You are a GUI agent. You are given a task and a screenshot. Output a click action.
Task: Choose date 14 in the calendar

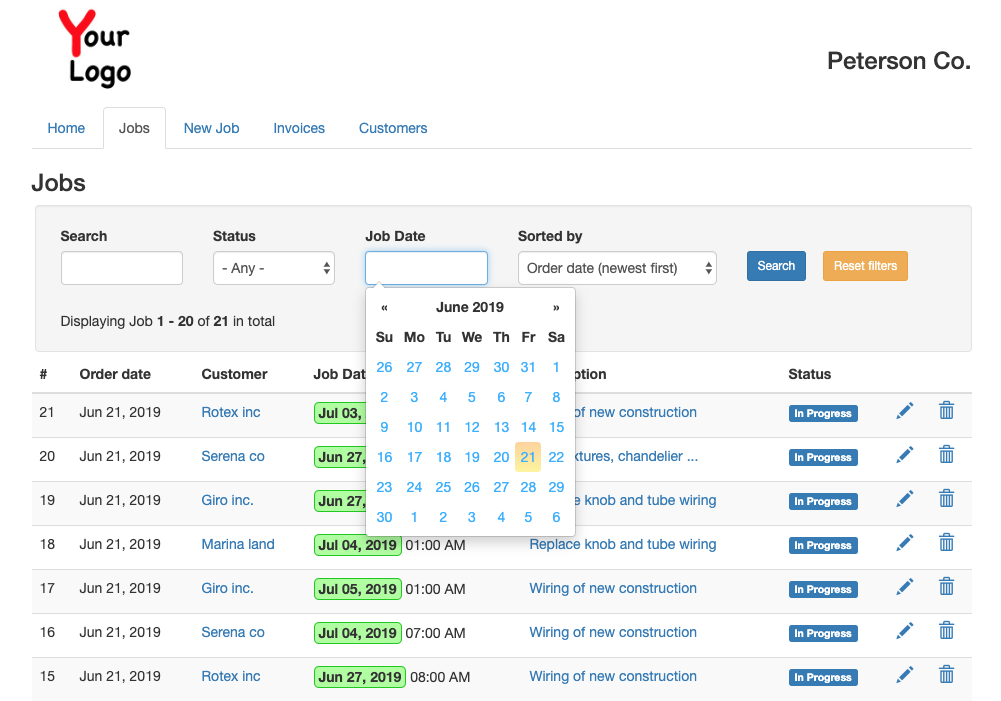(x=528, y=427)
